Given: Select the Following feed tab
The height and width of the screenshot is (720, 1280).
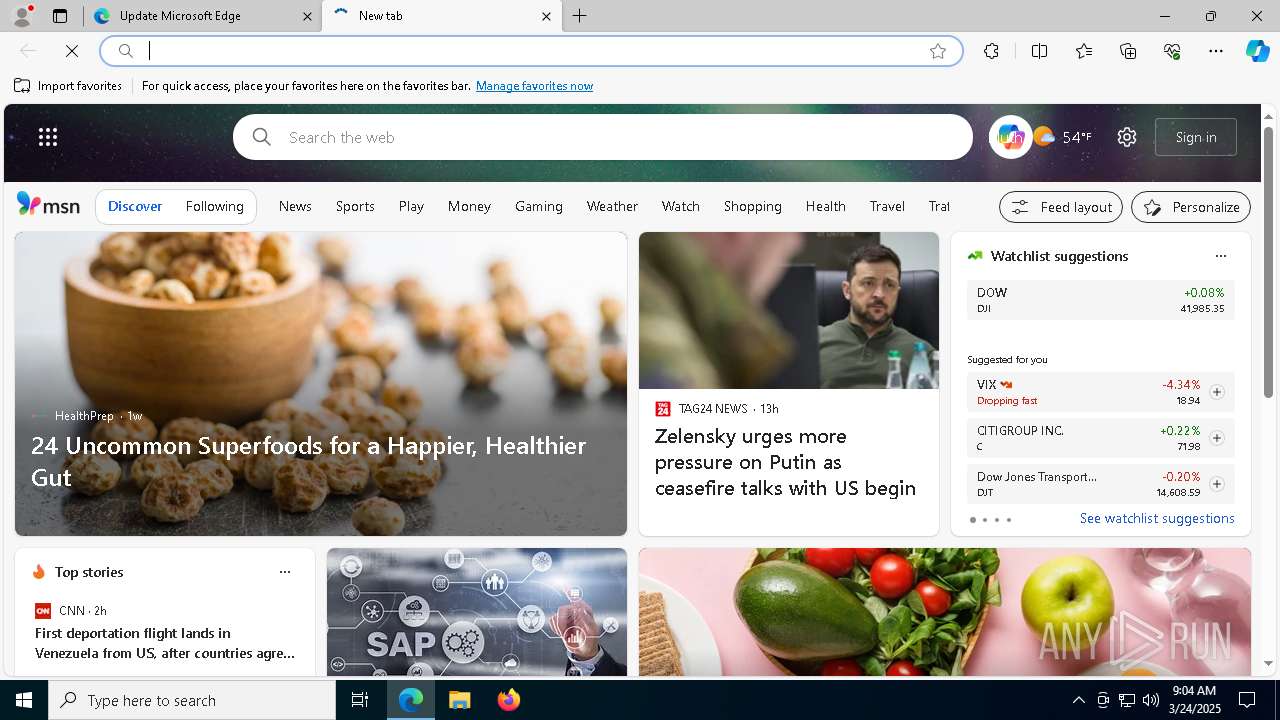Looking at the screenshot, I should point(214,206).
